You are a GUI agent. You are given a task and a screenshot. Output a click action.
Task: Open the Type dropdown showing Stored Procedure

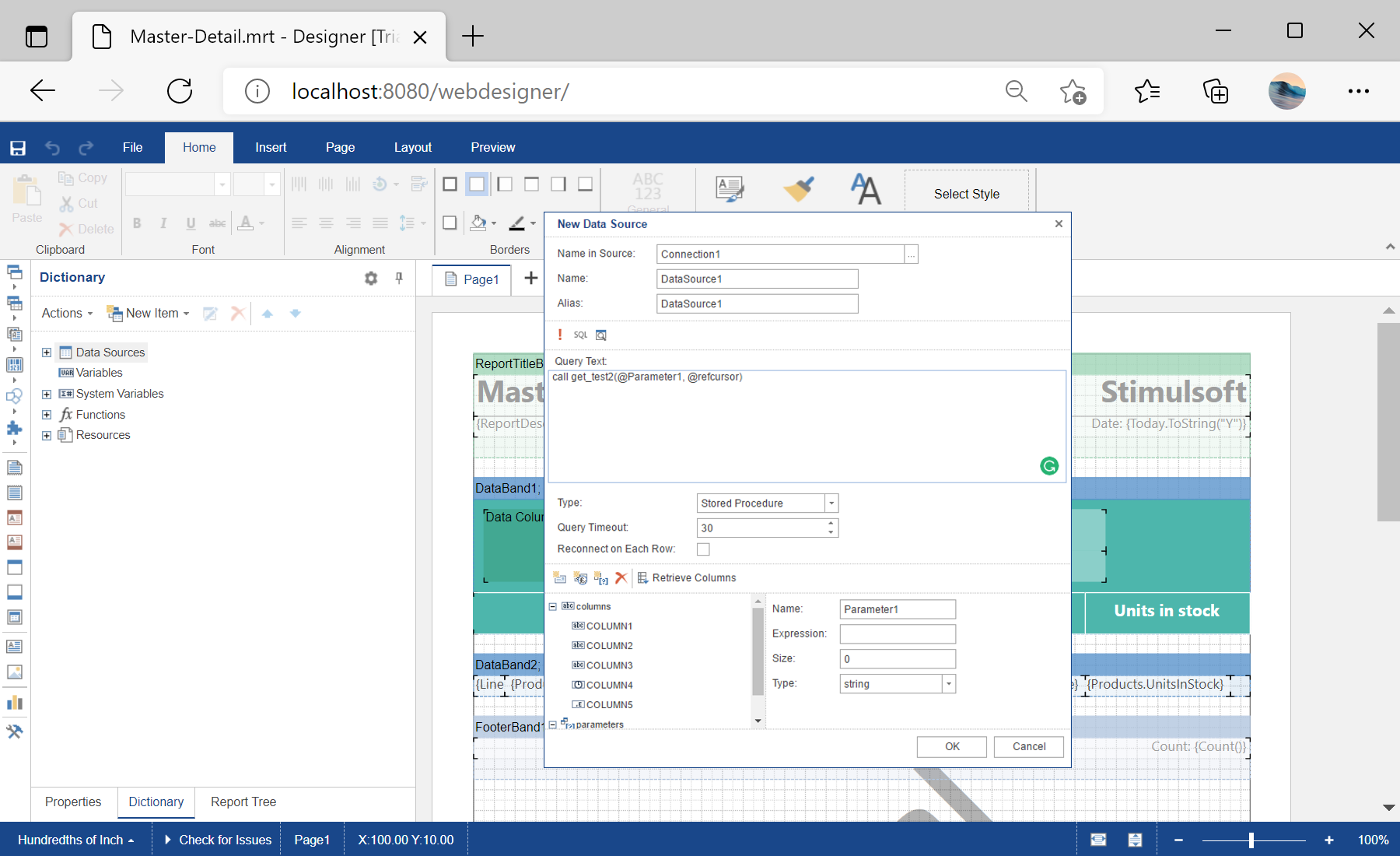(831, 503)
